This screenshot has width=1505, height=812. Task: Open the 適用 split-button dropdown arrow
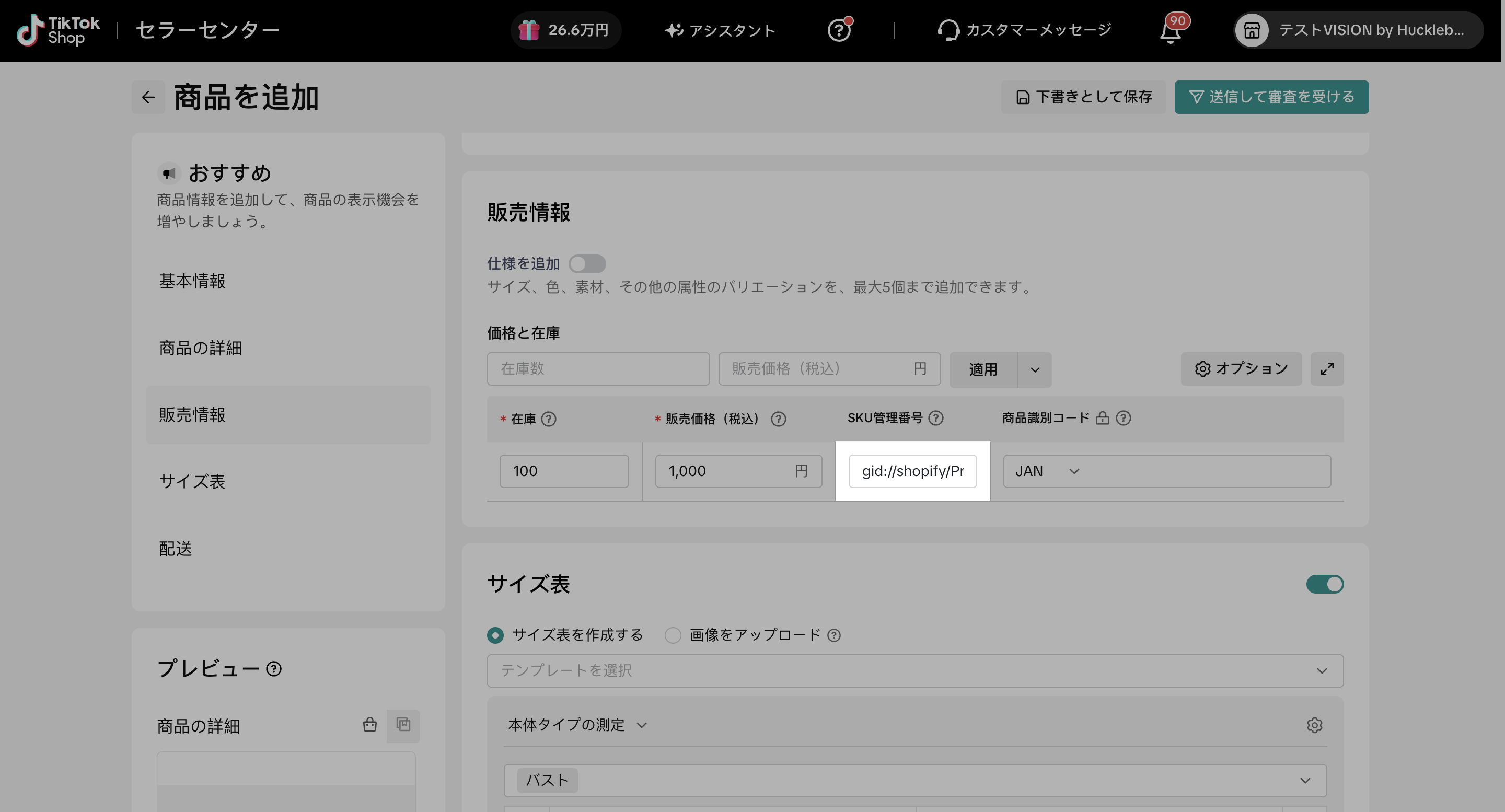(1035, 369)
